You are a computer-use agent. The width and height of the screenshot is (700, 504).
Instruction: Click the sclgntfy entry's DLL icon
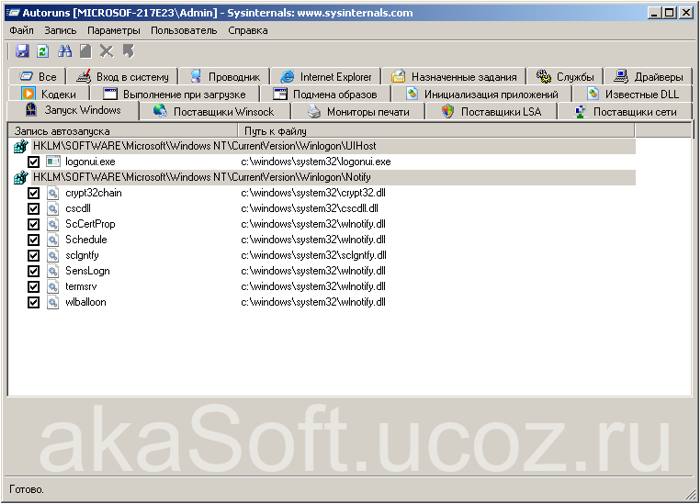click(53, 255)
